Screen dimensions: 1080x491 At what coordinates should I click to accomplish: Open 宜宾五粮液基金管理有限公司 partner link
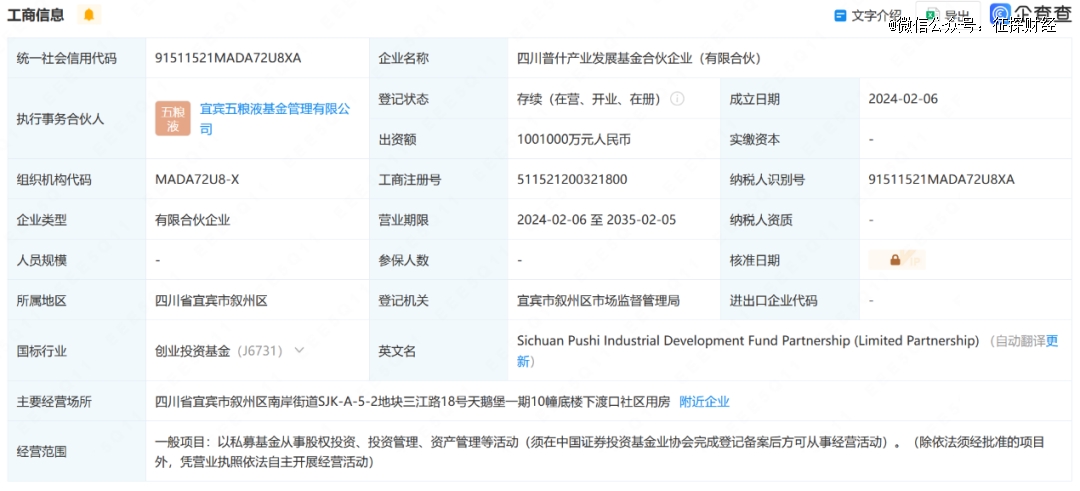(x=275, y=118)
